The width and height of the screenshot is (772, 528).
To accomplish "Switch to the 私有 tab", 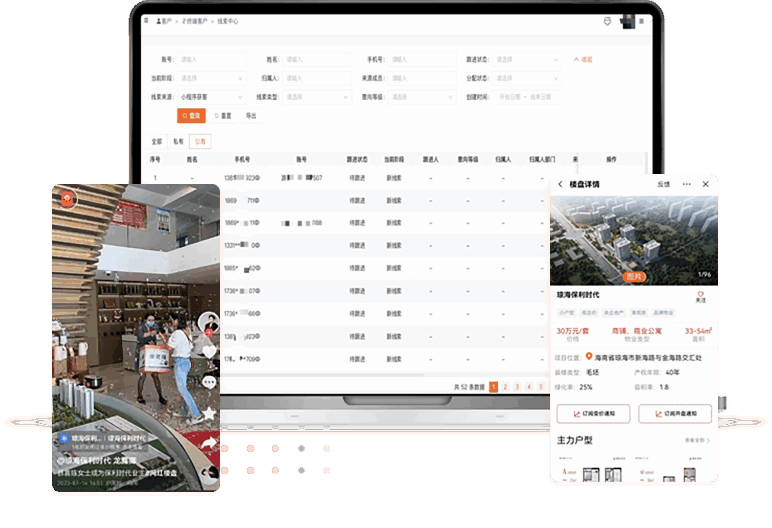I will point(178,142).
